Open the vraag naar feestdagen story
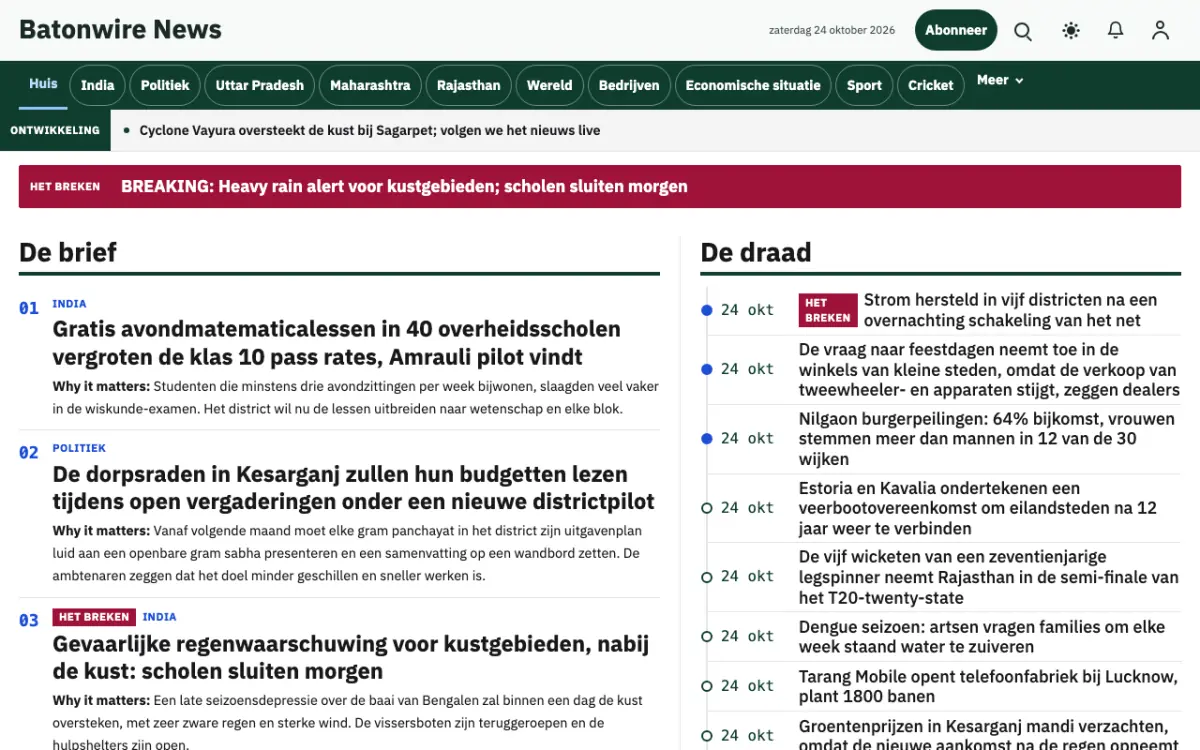Viewport: 1200px width, 750px height. (x=989, y=370)
